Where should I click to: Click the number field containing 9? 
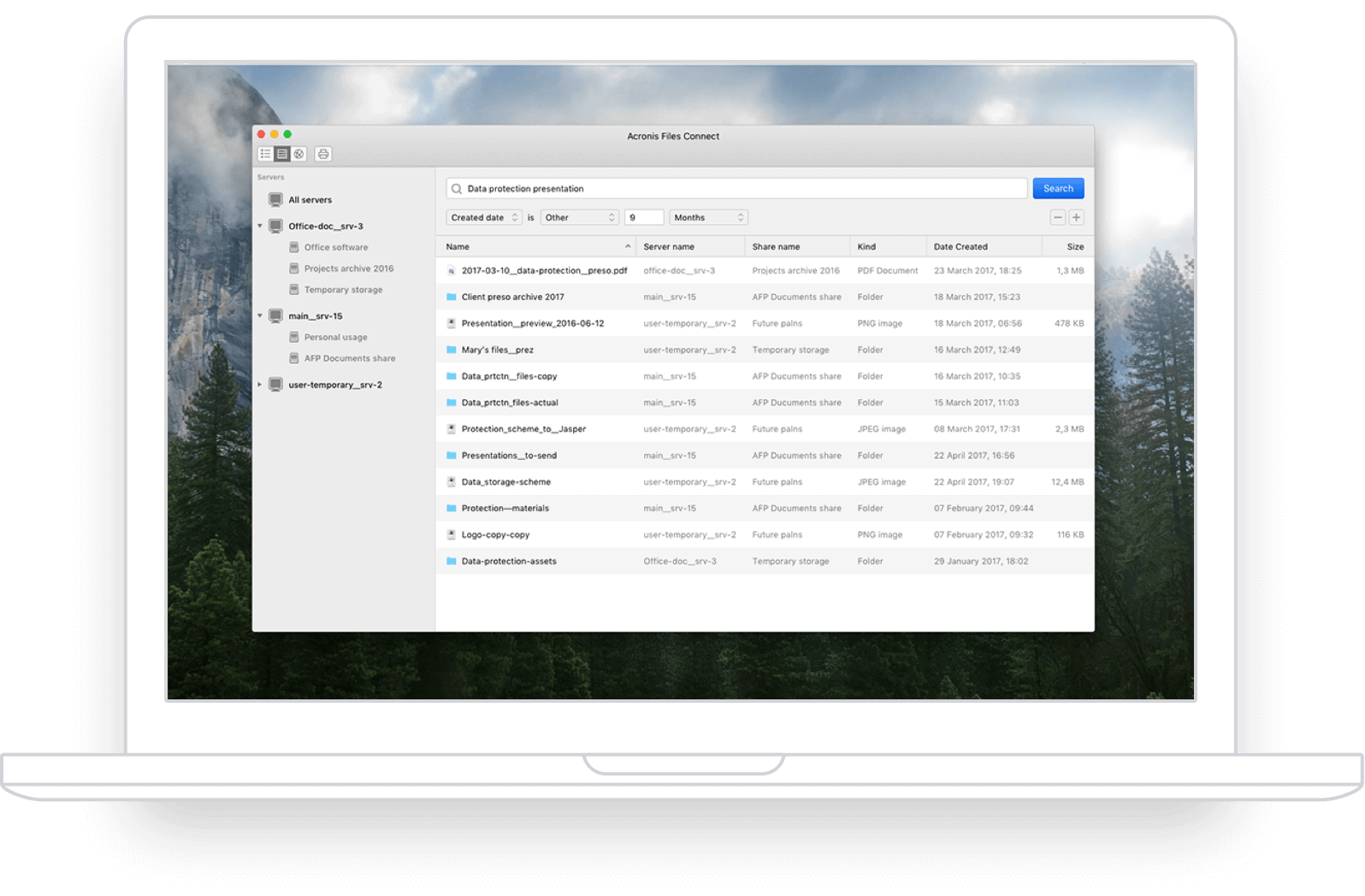644,217
